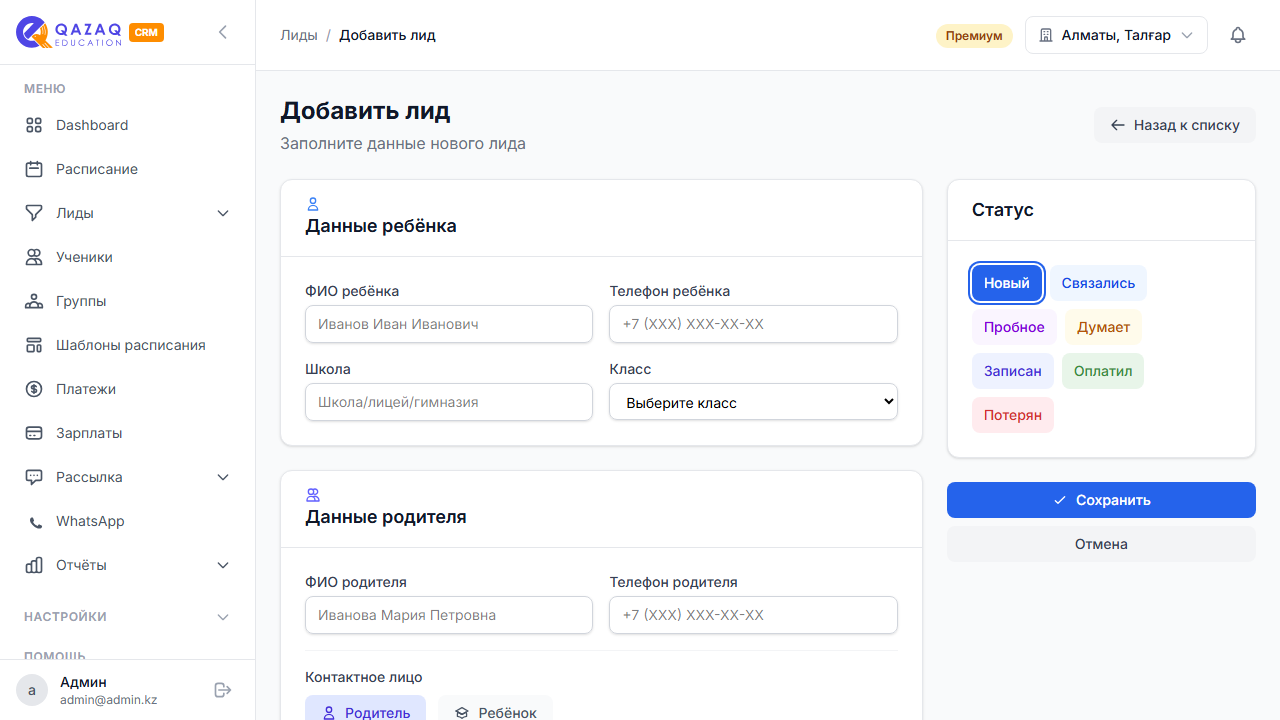The height and width of the screenshot is (720, 1280).
Task: Click the admin@admin.kz email text
Action: tap(109, 700)
